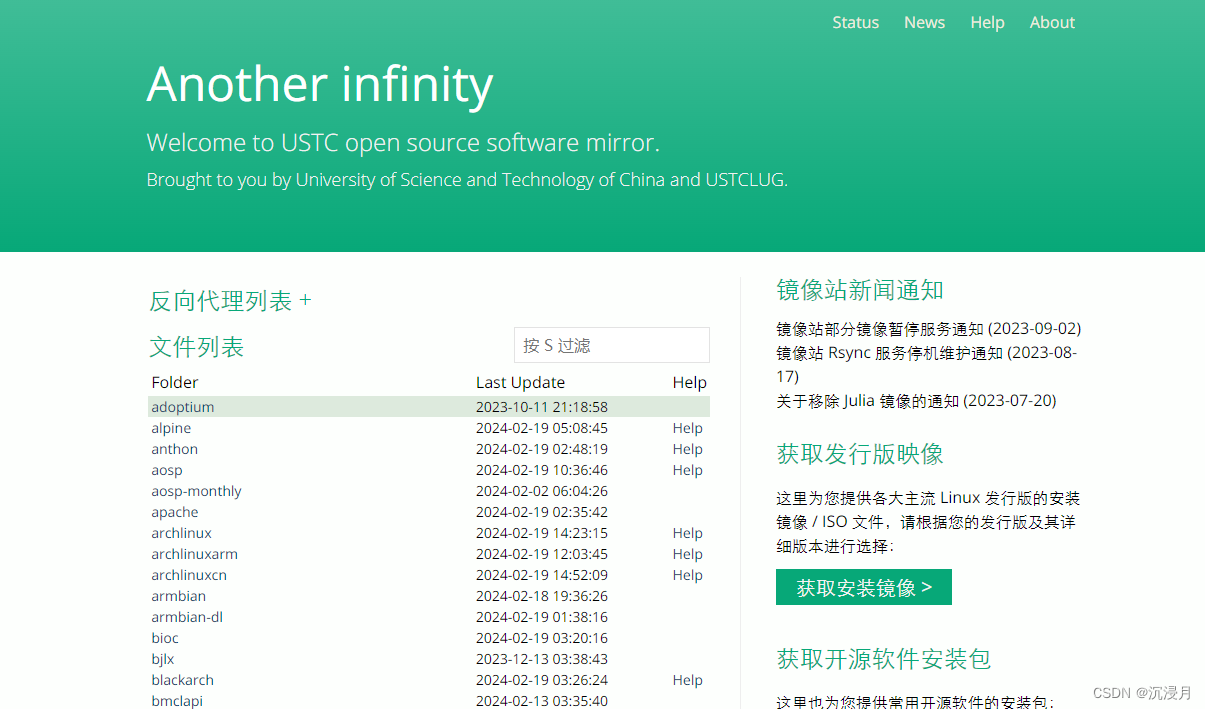Open the apache mirror folder
The width and height of the screenshot is (1205, 709).
click(175, 512)
